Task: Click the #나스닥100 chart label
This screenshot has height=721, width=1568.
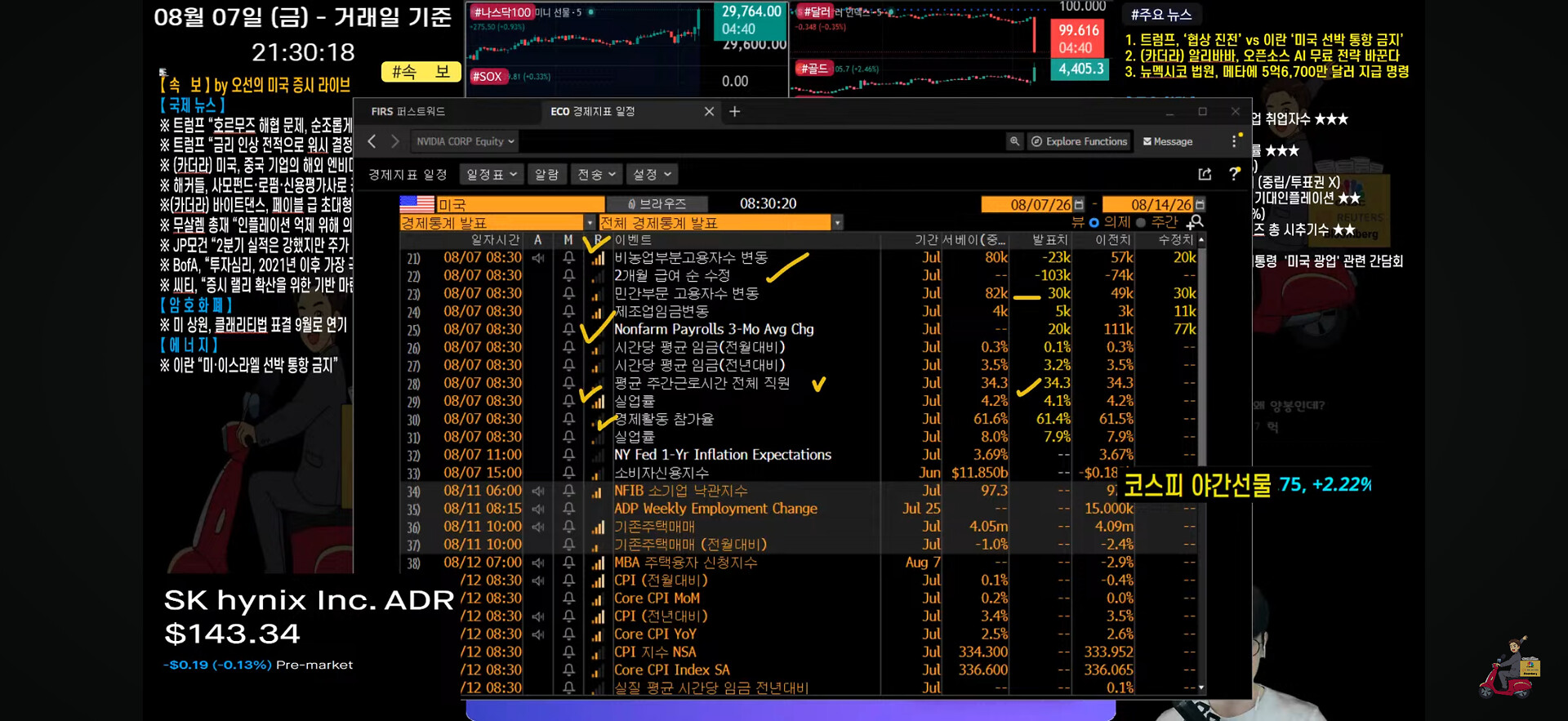Action: (x=501, y=12)
